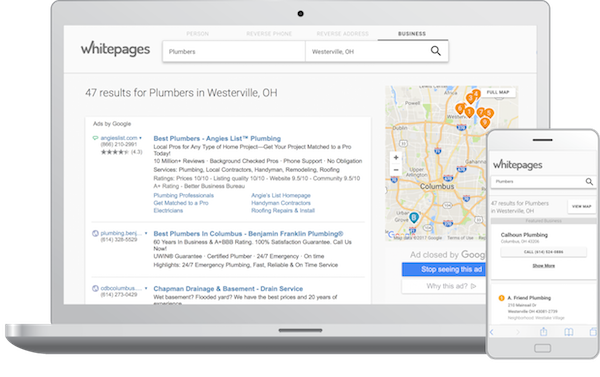The height and width of the screenshot is (377, 600).
Task: Zoom in with the map plus button
Action: click(396, 158)
